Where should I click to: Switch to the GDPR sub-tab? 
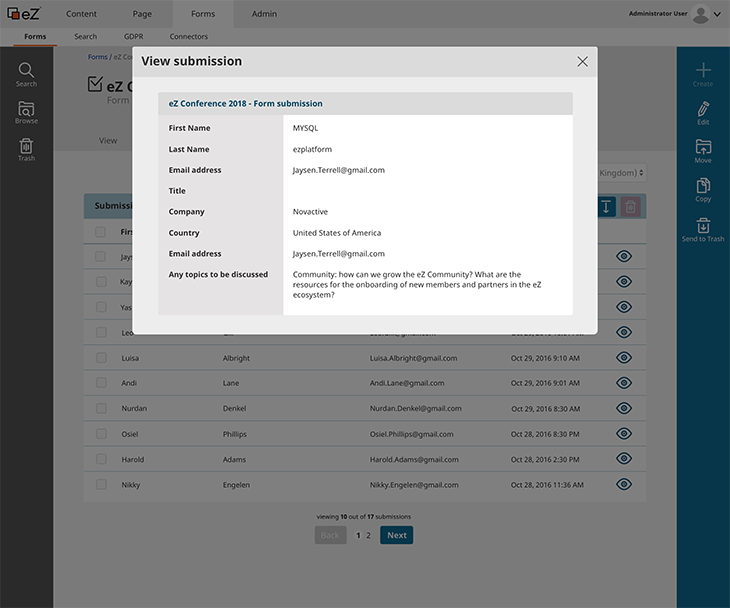click(134, 36)
